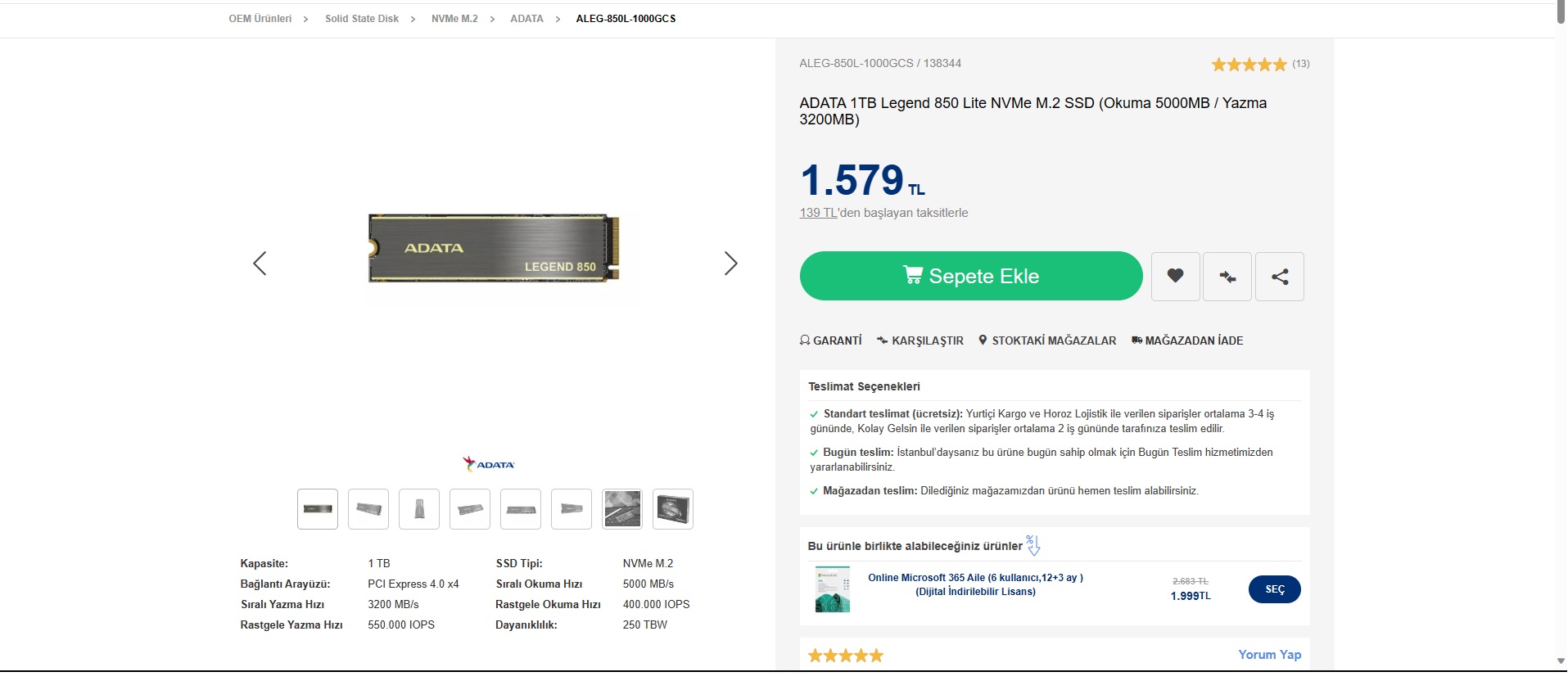Open STOKTAKİ MAĞAZALAR store list
The width and height of the screenshot is (1568, 699).
tap(1047, 340)
